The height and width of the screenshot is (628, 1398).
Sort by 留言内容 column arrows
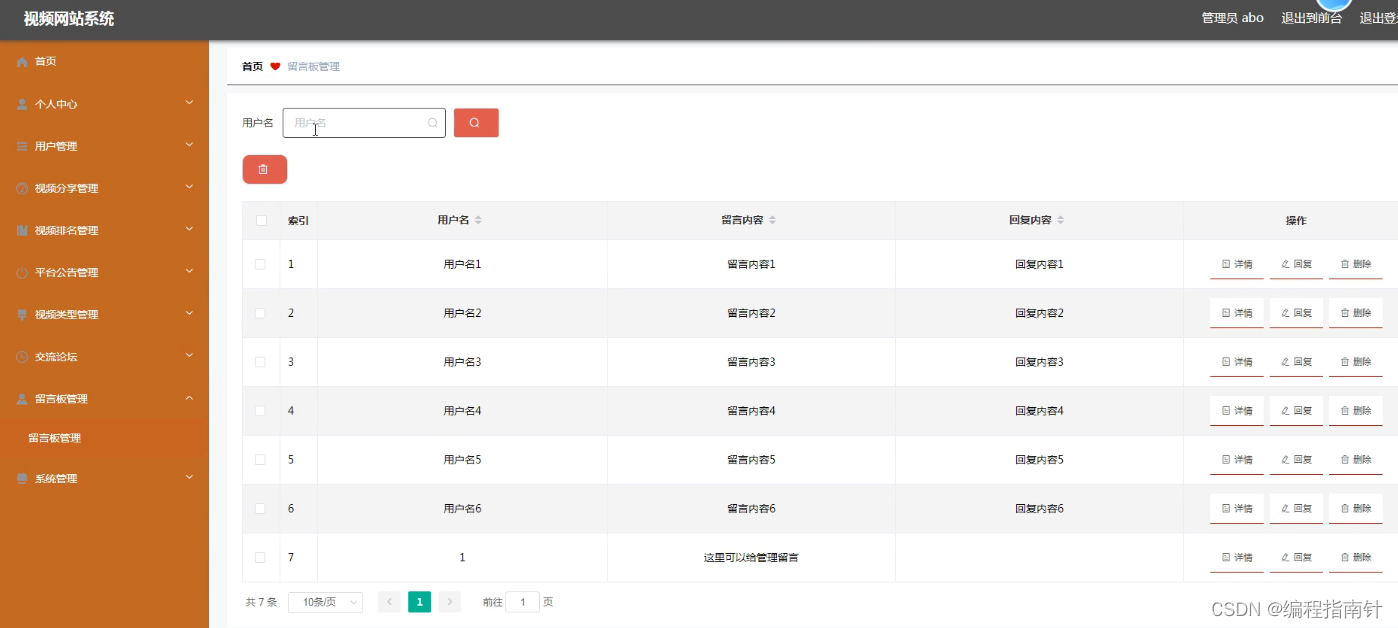point(772,220)
